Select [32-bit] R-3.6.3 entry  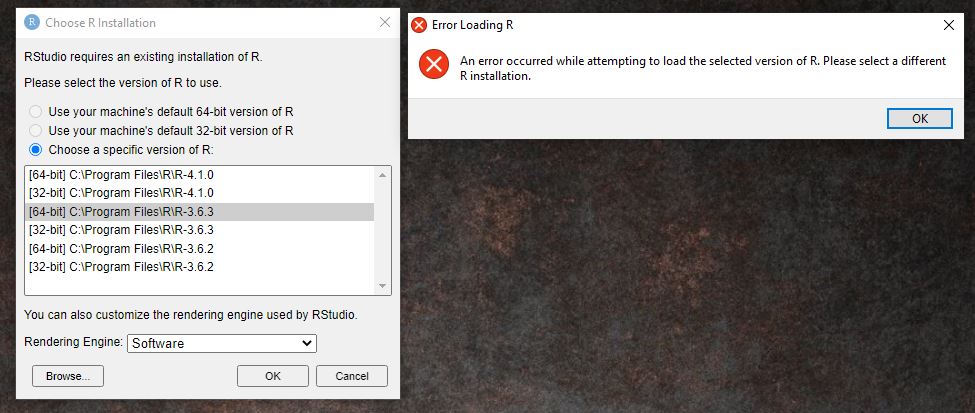(x=200, y=230)
